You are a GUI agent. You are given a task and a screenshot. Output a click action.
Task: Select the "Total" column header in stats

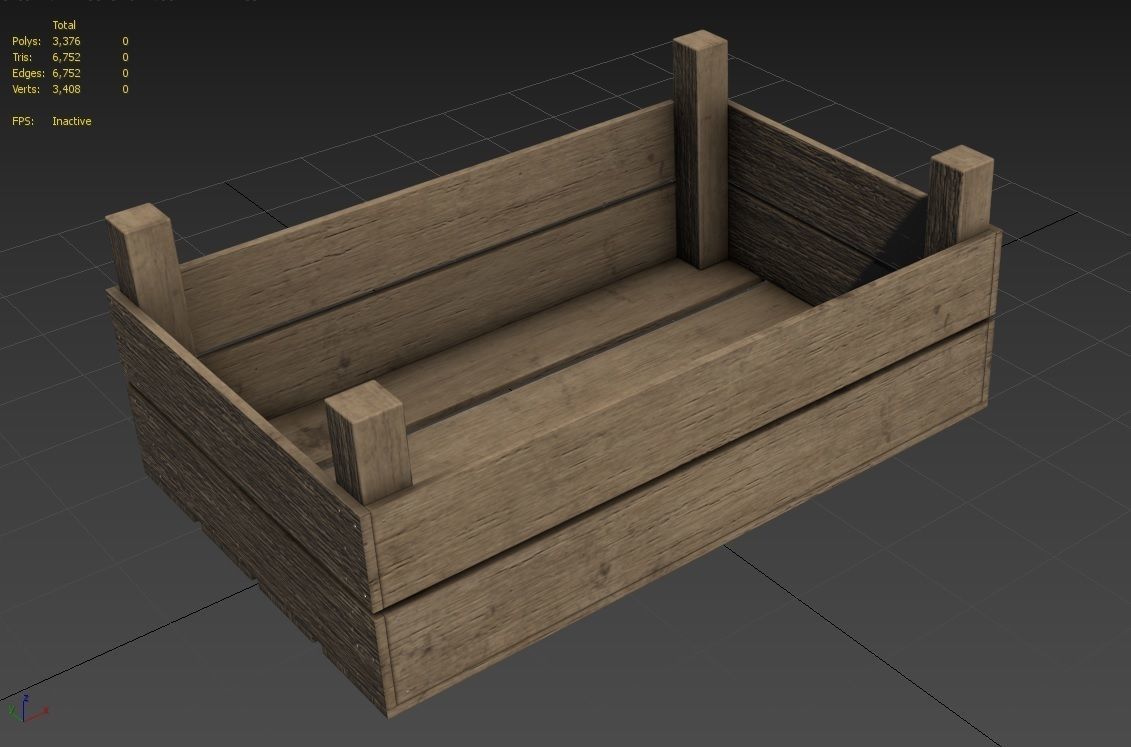pos(64,25)
